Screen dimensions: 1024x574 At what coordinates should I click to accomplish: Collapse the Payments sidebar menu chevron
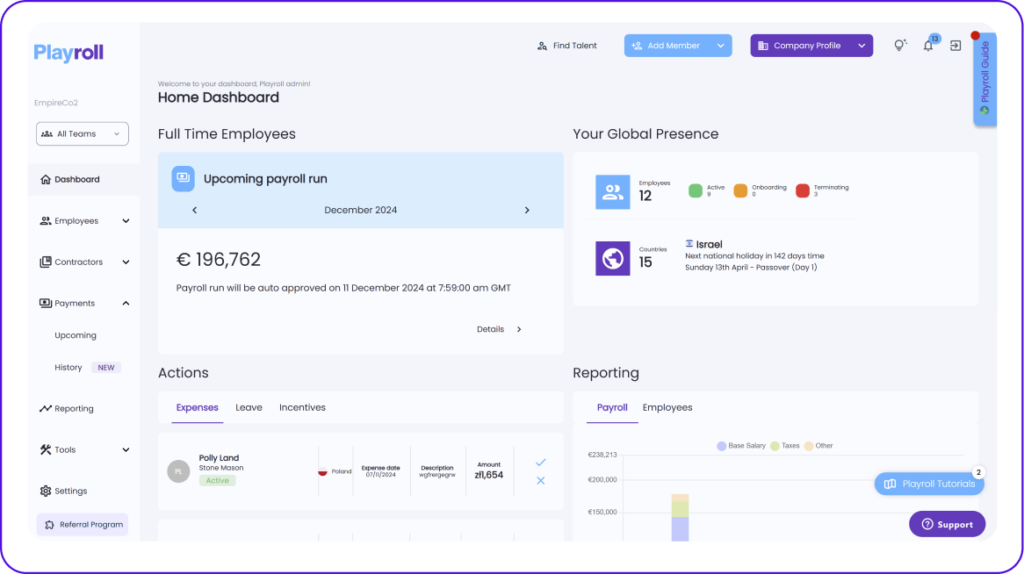click(125, 303)
